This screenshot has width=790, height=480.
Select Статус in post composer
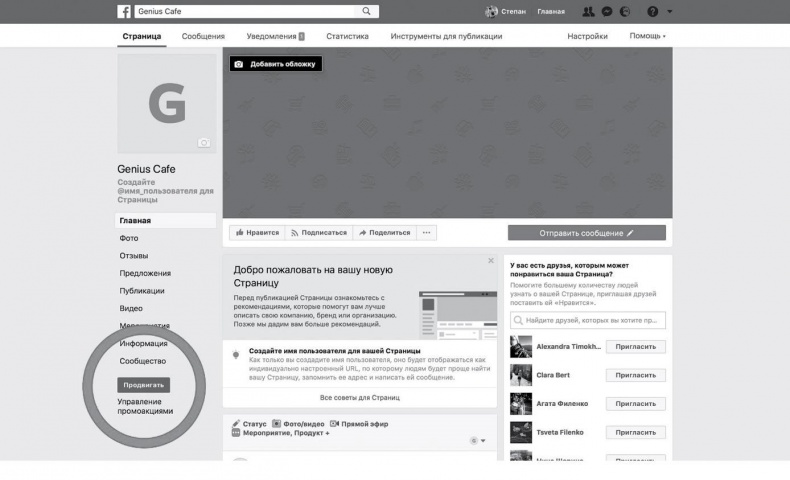[249, 424]
